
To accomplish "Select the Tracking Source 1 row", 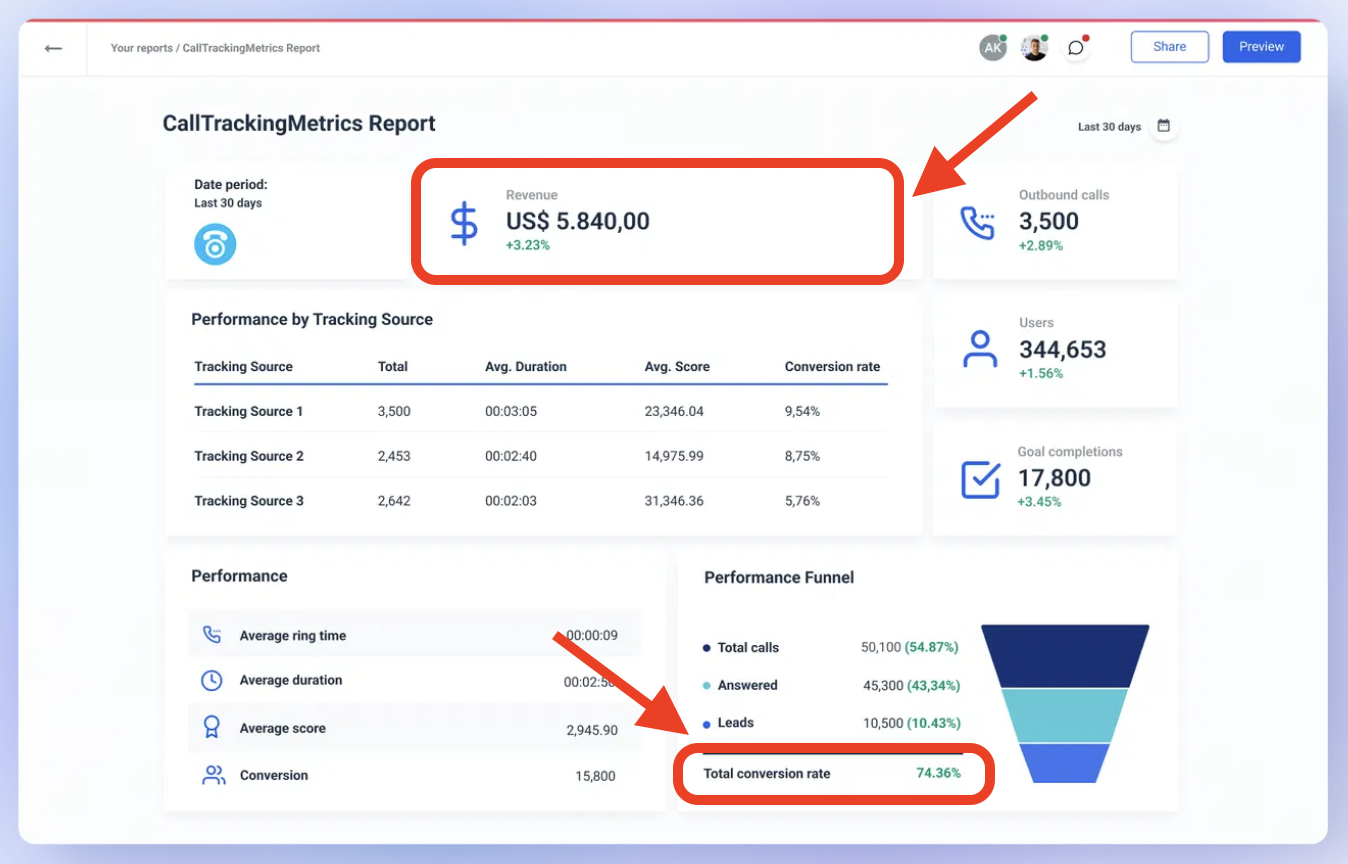I will [x=540, y=411].
